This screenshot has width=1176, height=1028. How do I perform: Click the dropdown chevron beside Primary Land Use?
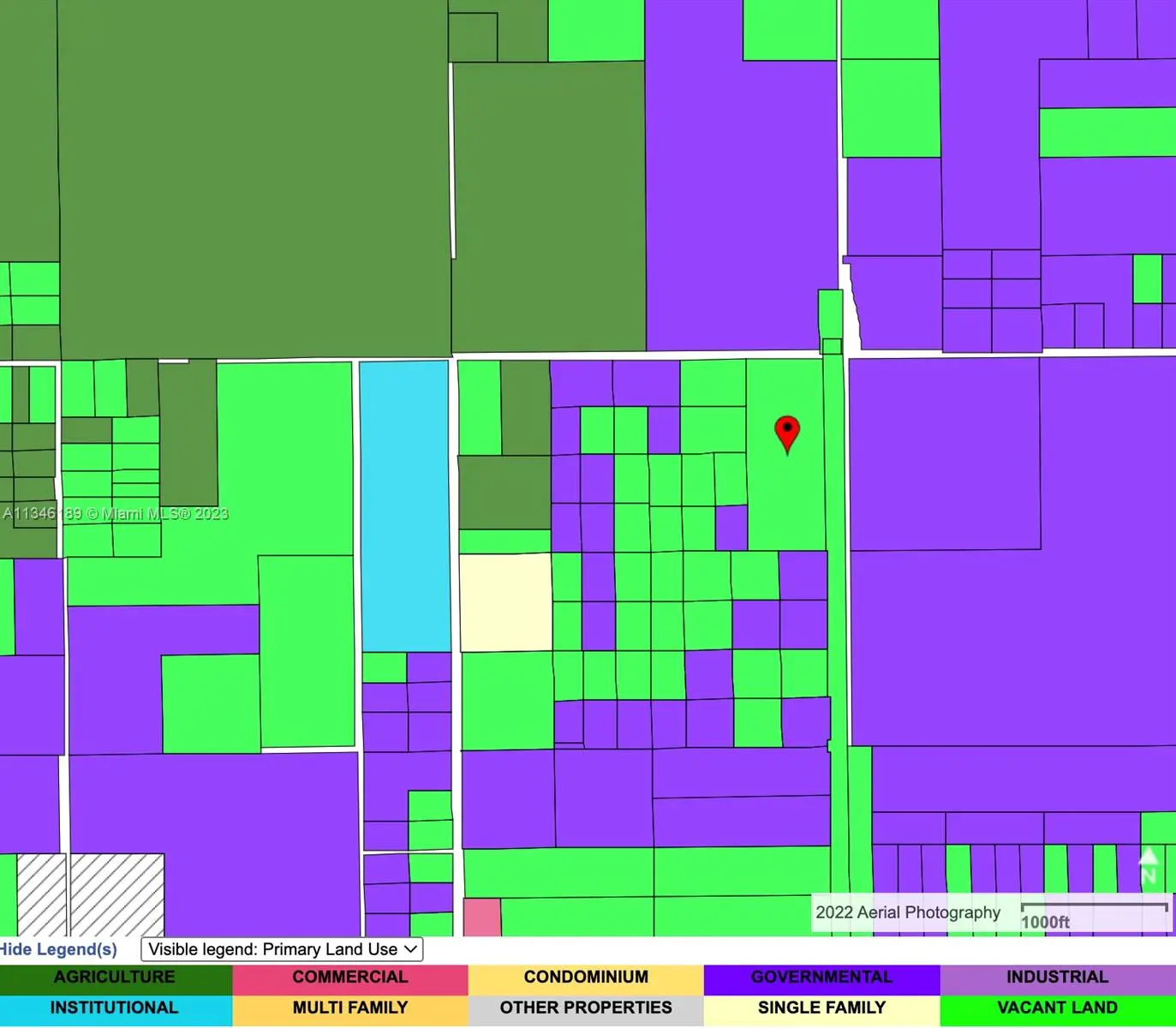point(411,949)
